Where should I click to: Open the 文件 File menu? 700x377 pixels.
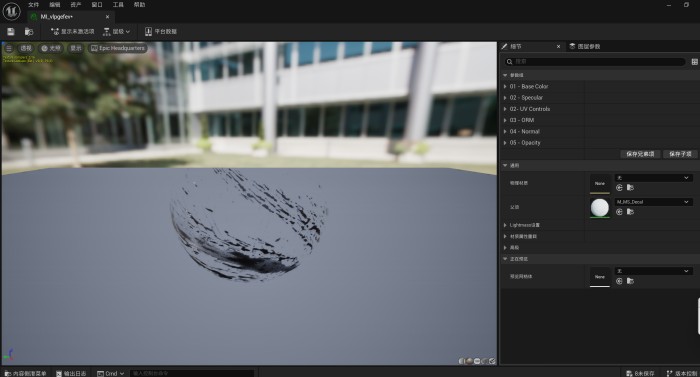click(x=33, y=5)
